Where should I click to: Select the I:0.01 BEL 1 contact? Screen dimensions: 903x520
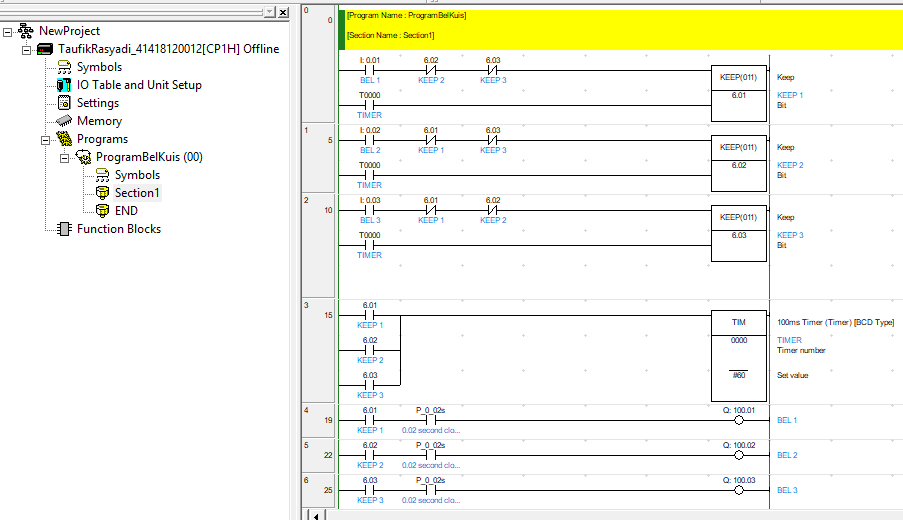click(x=370, y=70)
